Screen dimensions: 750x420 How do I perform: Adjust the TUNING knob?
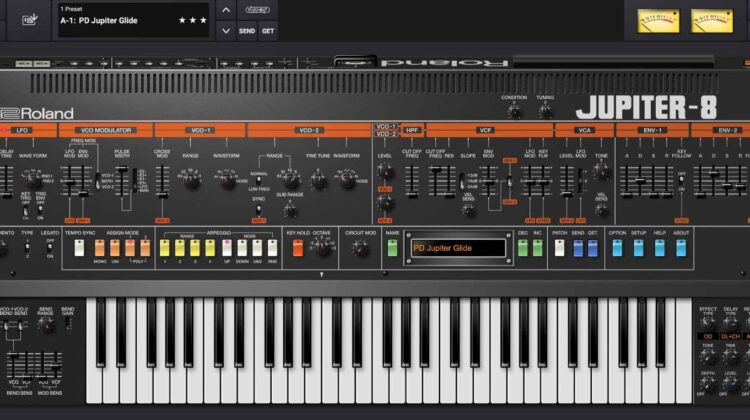click(x=545, y=111)
